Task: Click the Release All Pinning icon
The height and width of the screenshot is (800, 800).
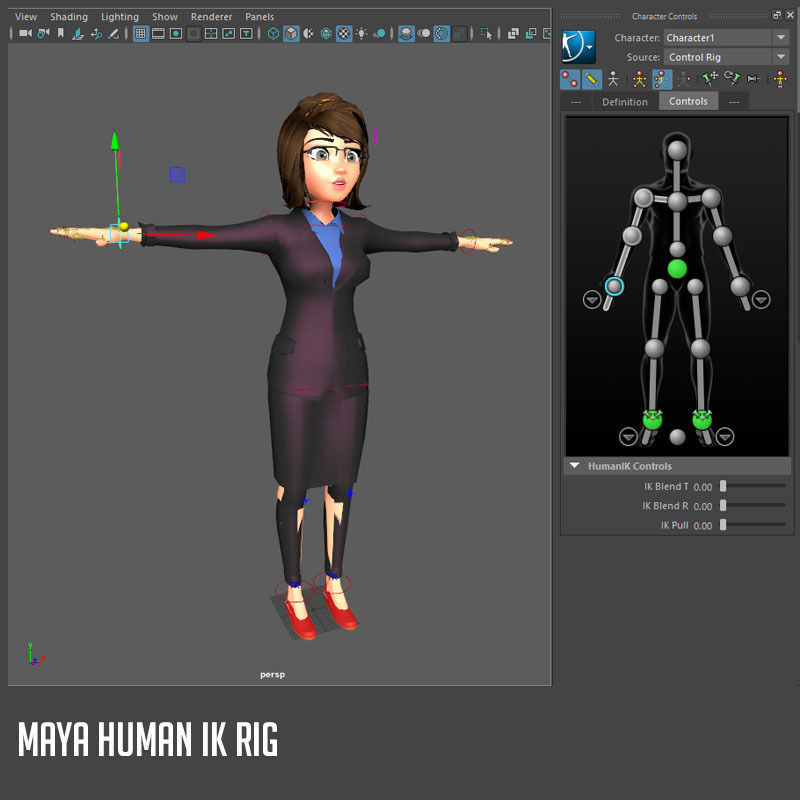Action: tap(754, 79)
